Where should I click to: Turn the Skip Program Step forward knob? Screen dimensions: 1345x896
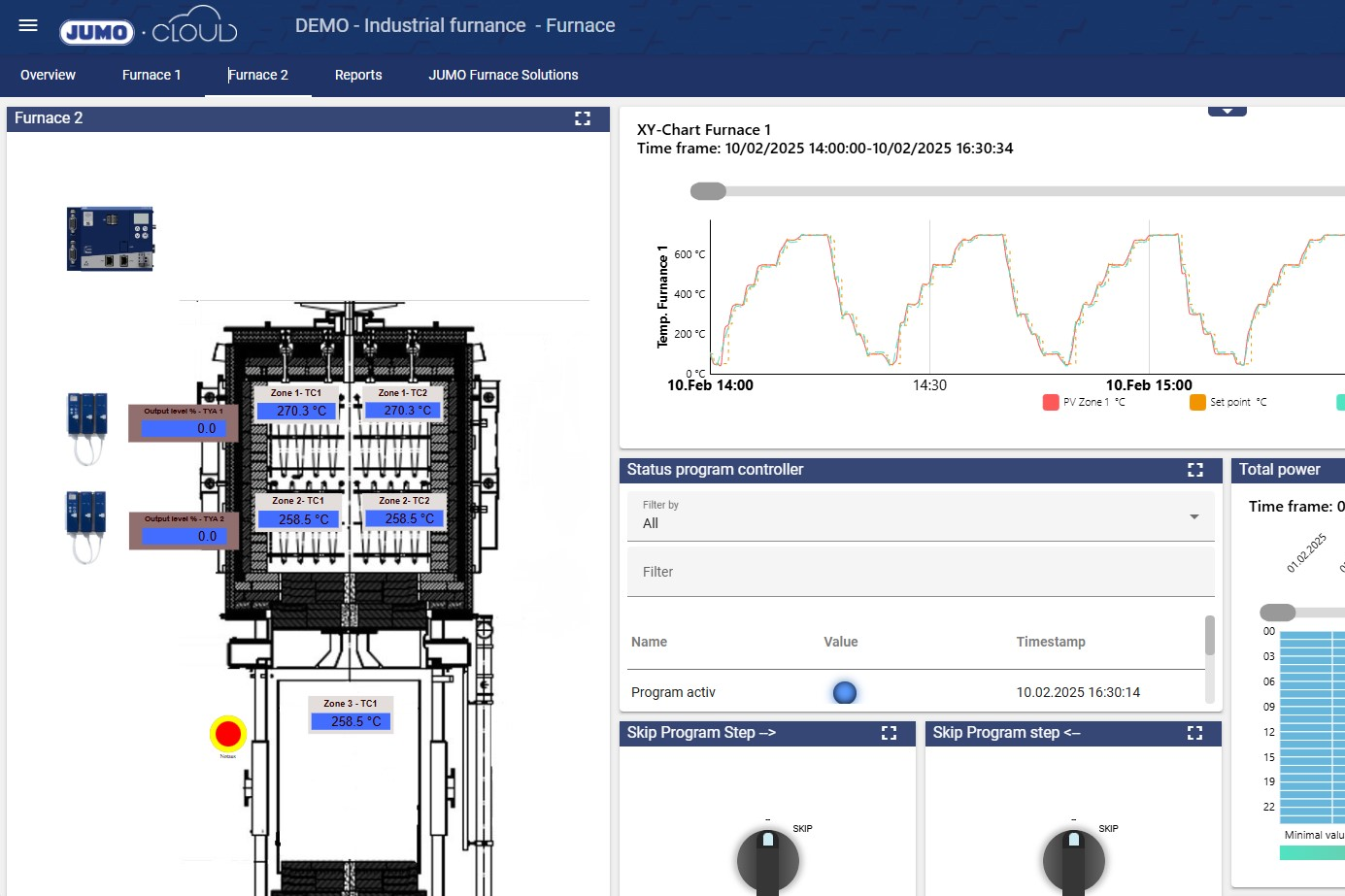click(767, 860)
